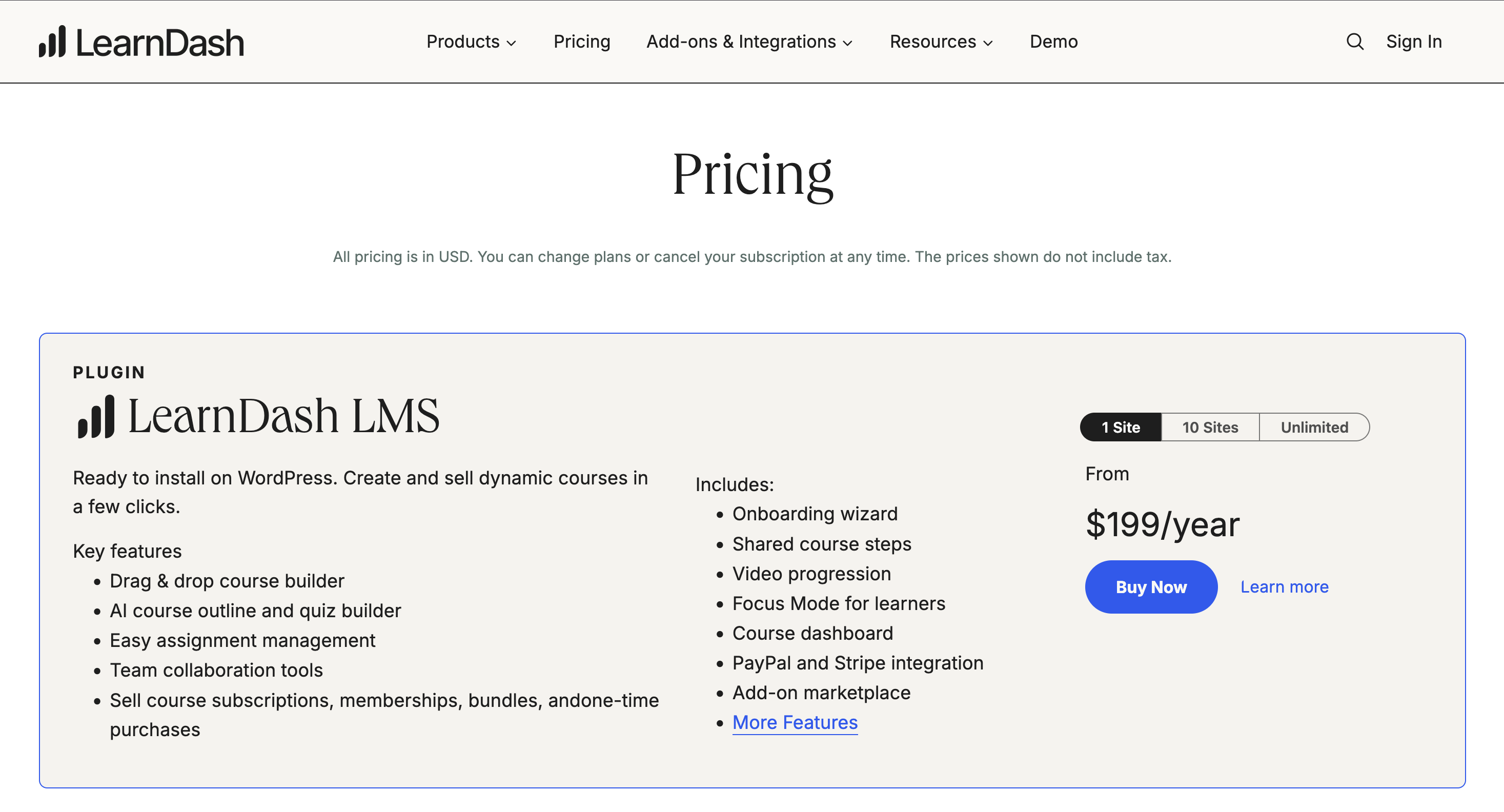The width and height of the screenshot is (1504, 812).
Task: Select the Demo navigation item
Action: click(x=1053, y=42)
